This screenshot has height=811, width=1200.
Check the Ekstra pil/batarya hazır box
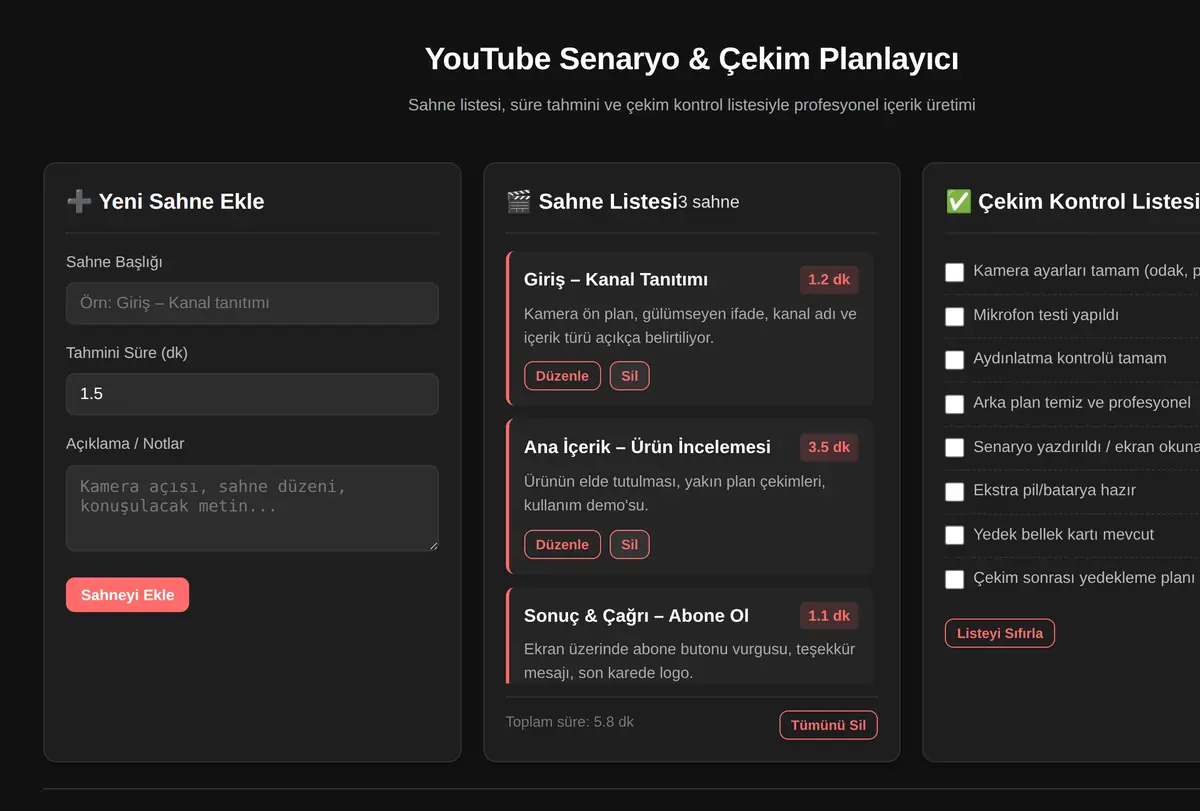[x=955, y=491]
